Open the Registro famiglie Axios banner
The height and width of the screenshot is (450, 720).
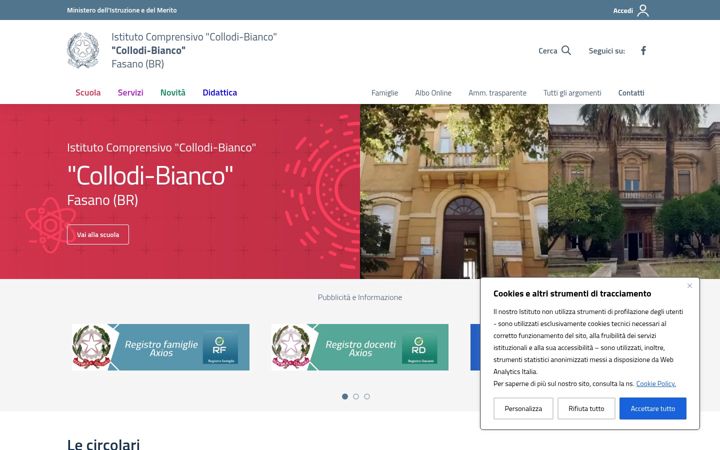pyautogui.click(x=161, y=347)
